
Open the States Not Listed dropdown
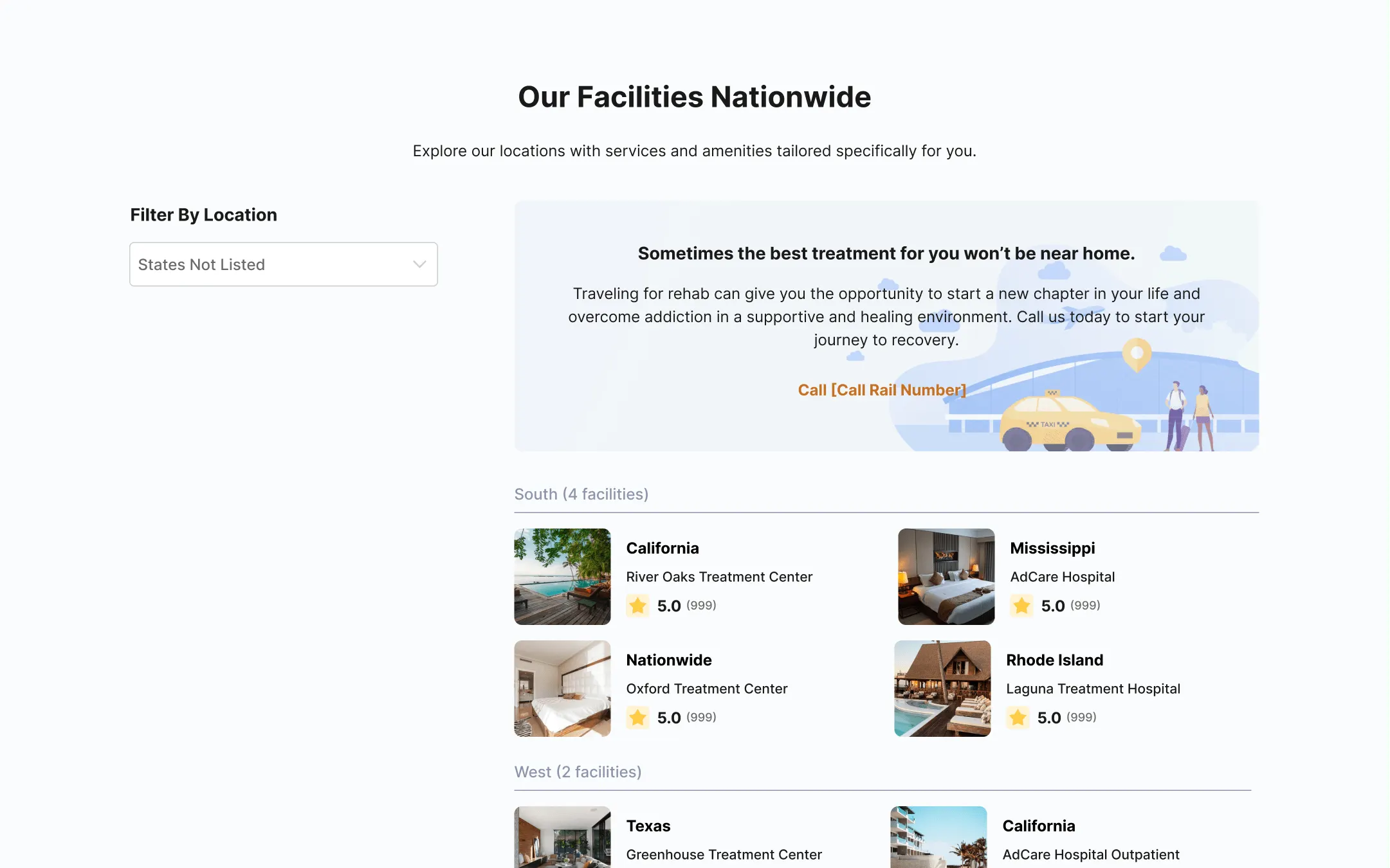pos(283,264)
